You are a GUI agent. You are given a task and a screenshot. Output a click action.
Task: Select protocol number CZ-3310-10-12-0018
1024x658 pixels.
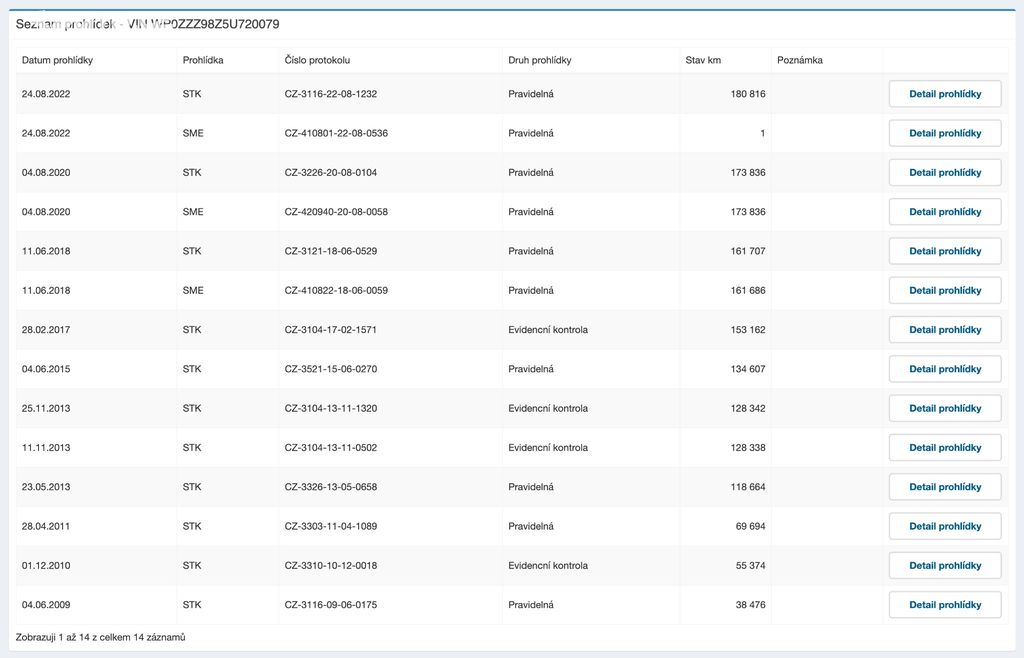coord(330,565)
